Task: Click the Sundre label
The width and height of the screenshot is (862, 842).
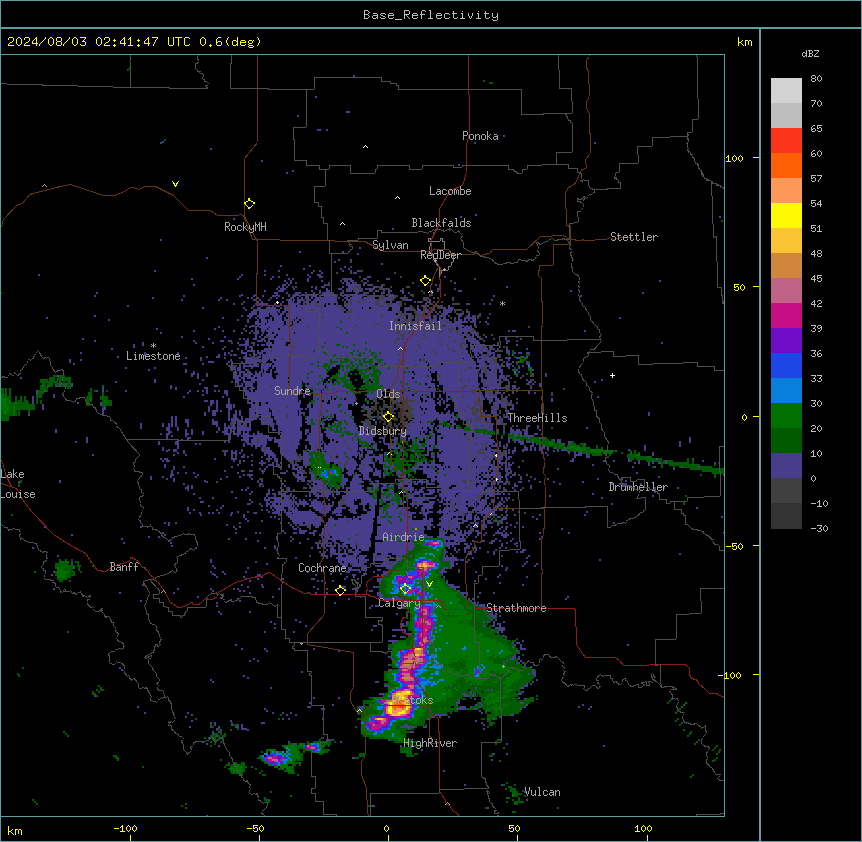Action: pos(292,391)
